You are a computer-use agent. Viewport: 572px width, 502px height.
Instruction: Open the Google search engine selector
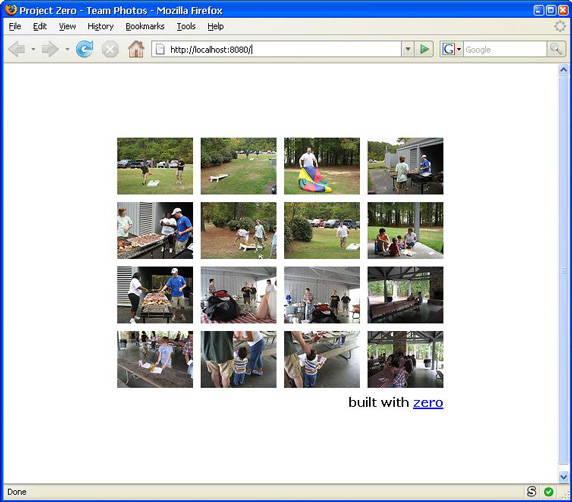coord(452,49)
